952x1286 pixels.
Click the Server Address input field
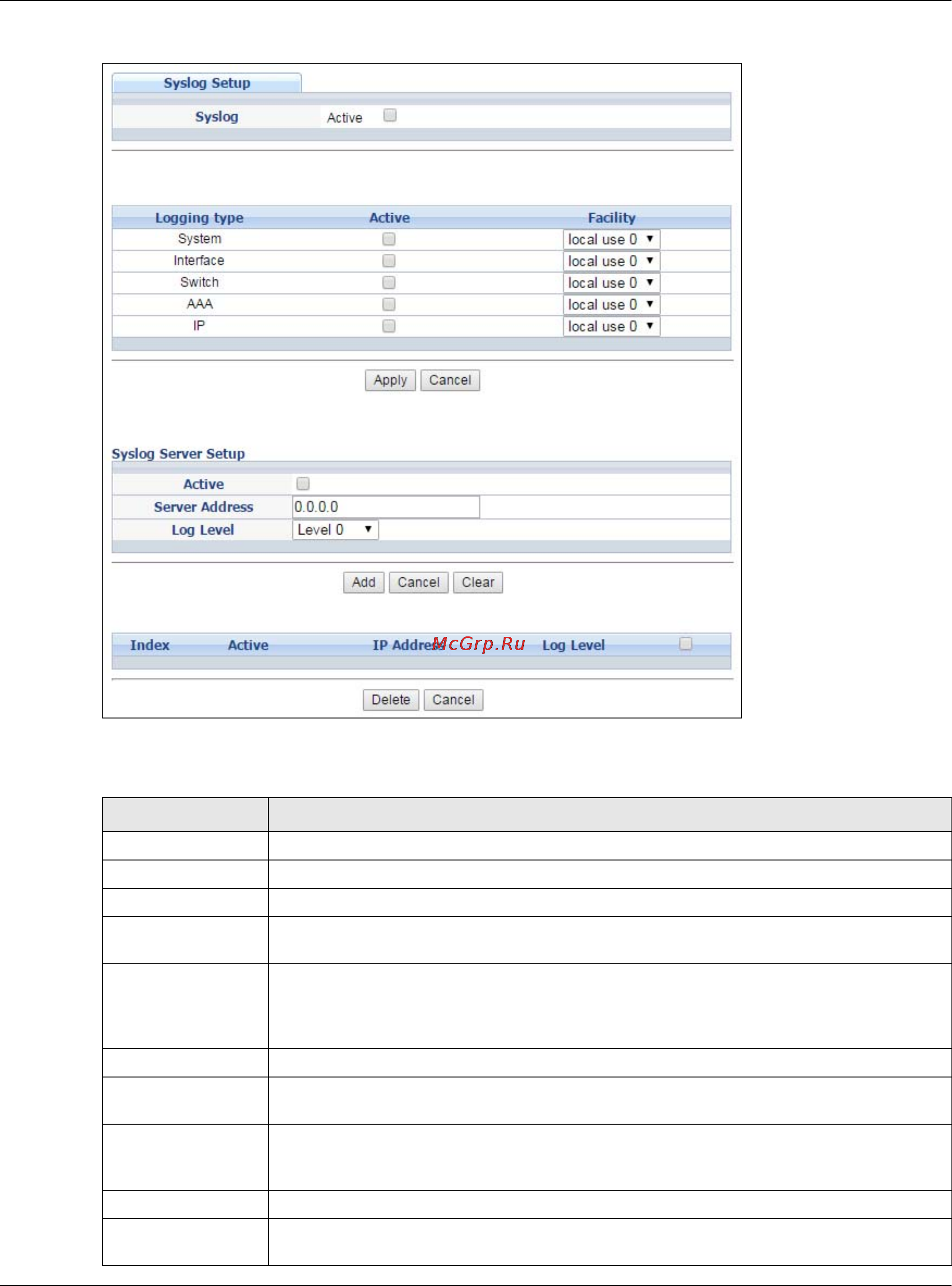tap(386, 507)
